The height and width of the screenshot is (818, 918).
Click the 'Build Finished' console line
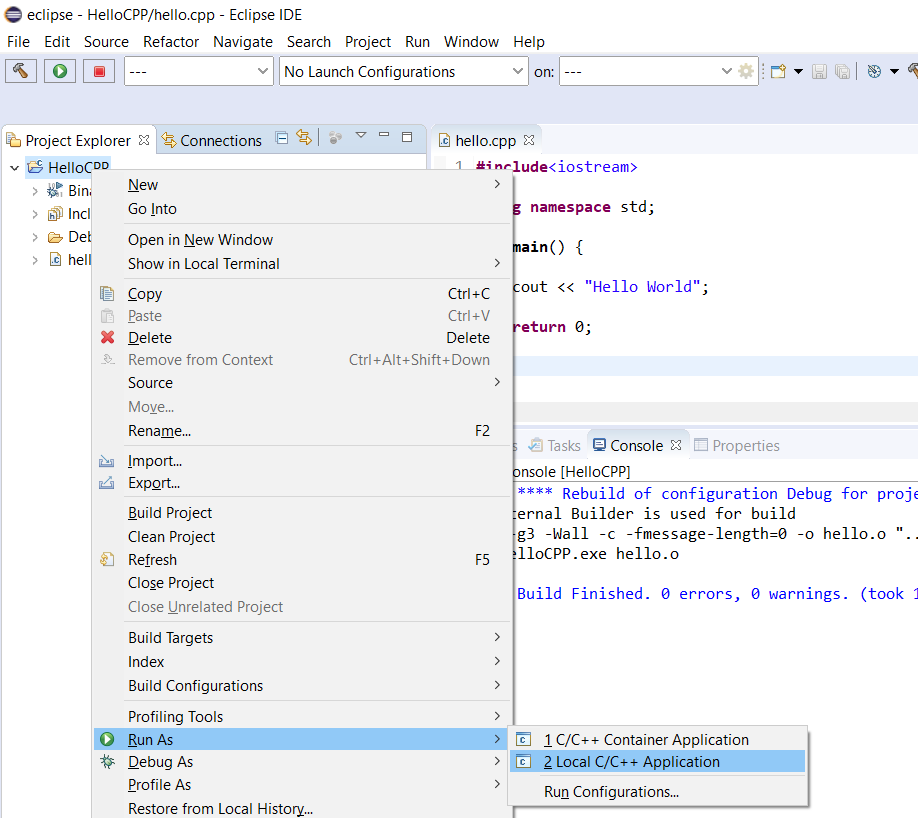point(717,594)
